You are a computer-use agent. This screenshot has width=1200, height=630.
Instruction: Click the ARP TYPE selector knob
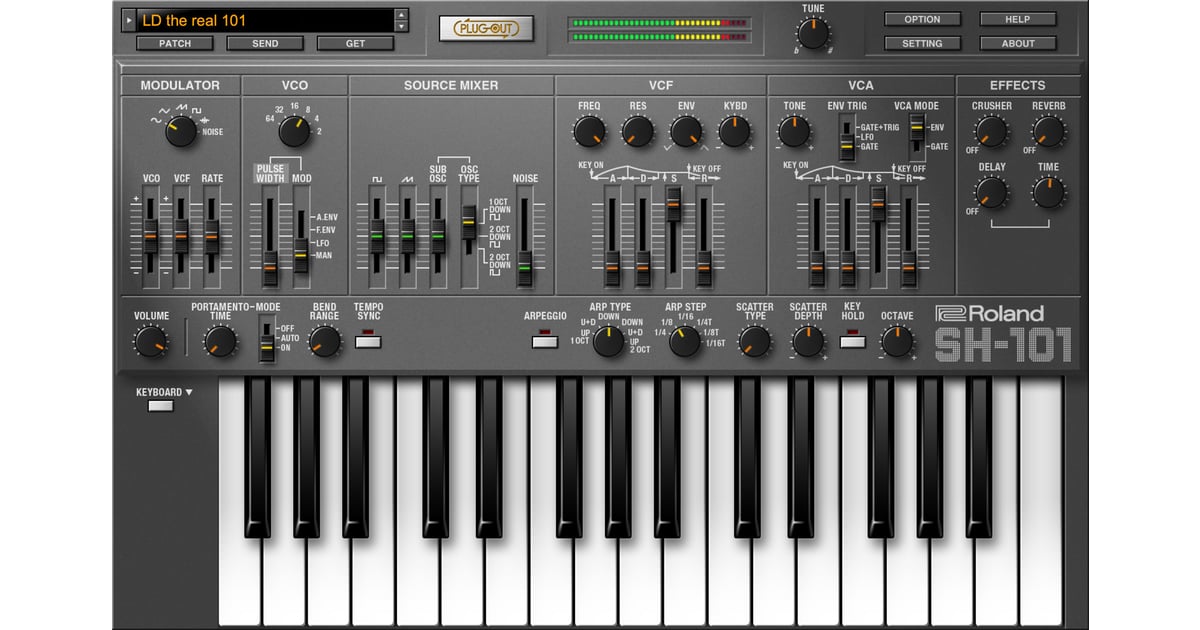[x=608, y=342]
